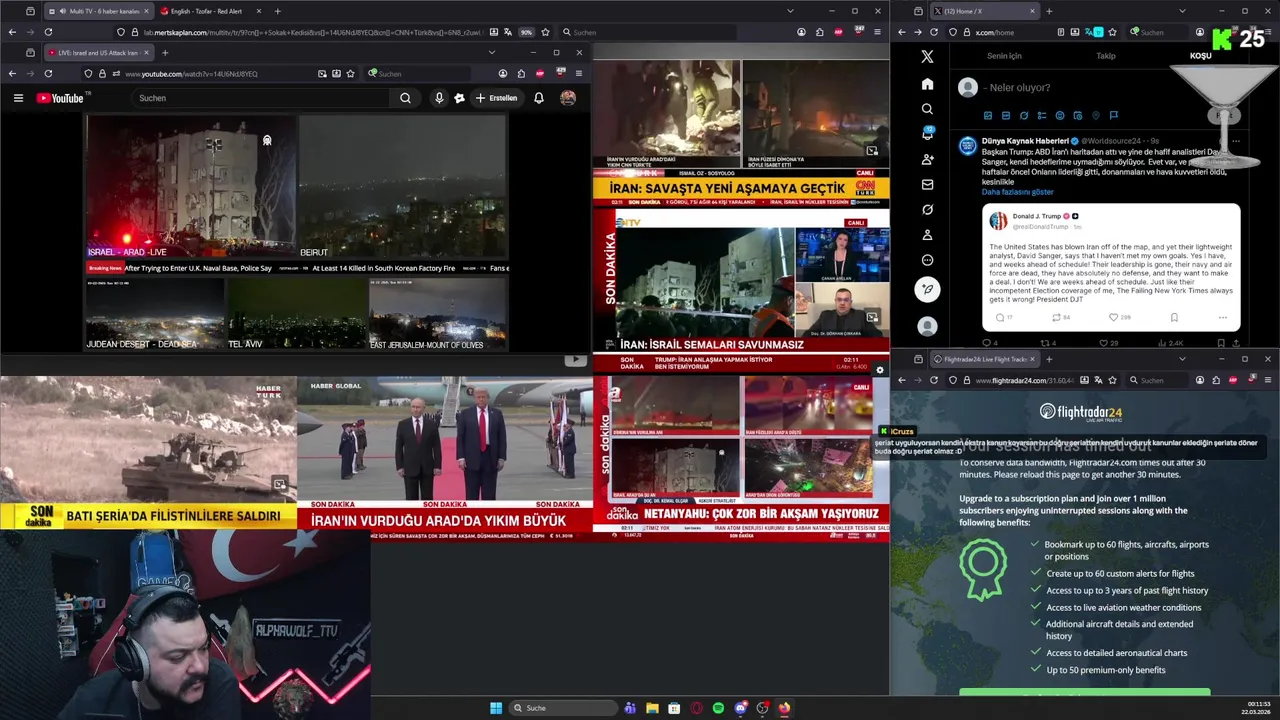Bookmark the embedded Trump post
The height and width of the screenshot is (720, 1280).
(x=1174, y=317)
